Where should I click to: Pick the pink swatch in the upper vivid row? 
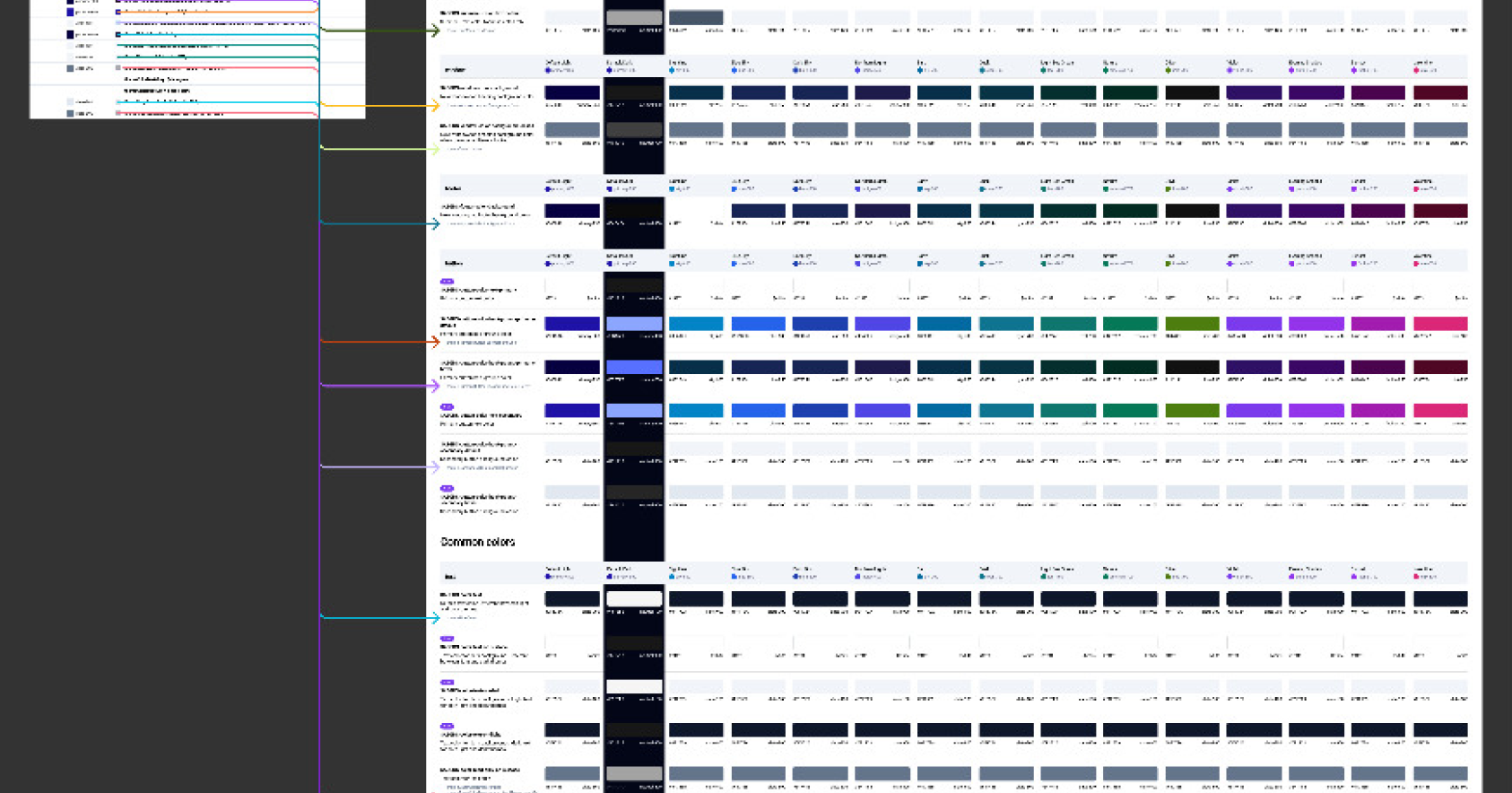click(x=1439, y=324)
